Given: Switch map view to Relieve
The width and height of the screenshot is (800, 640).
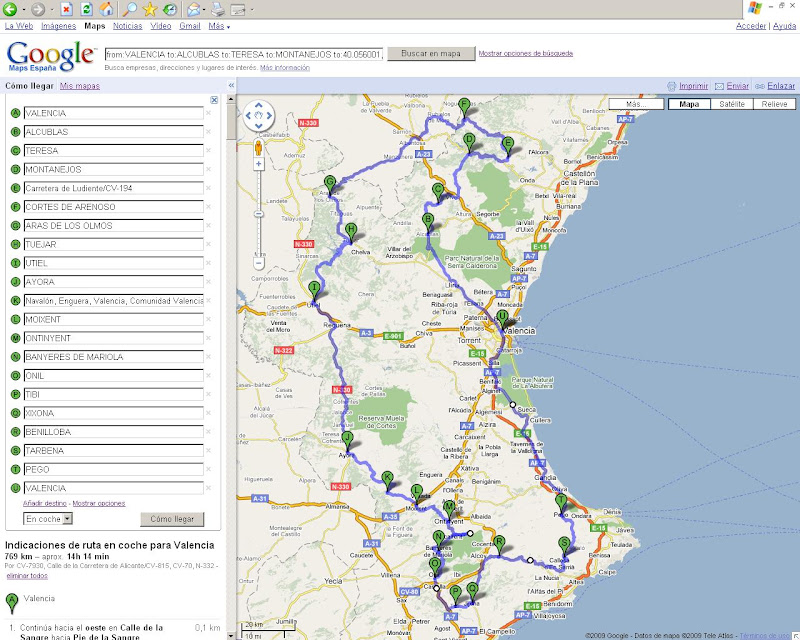Looking at the screenshot, I should (773, 104).
